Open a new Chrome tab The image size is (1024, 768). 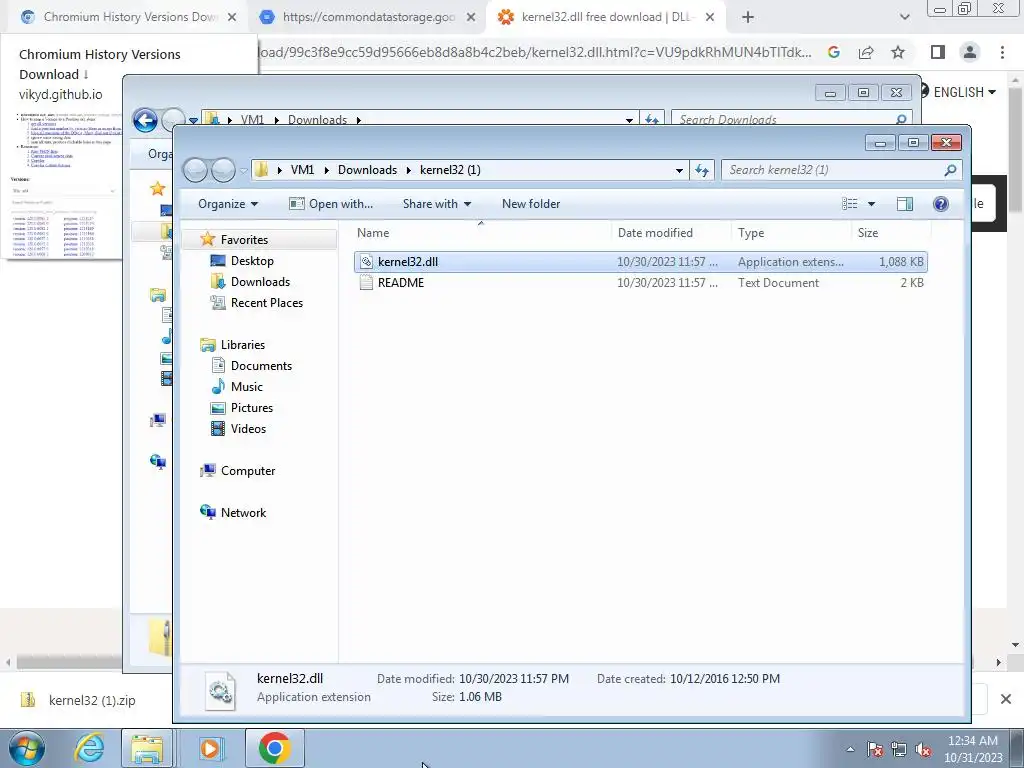pos(748,17)
